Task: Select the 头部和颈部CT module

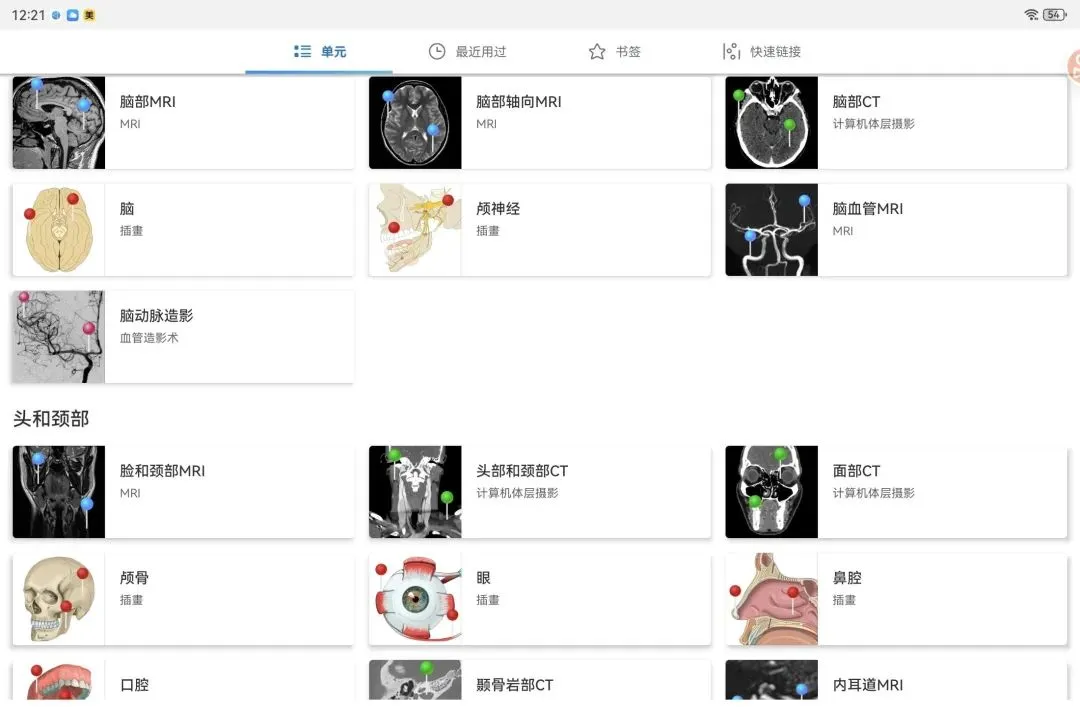Action: click(x=539, y=491)
